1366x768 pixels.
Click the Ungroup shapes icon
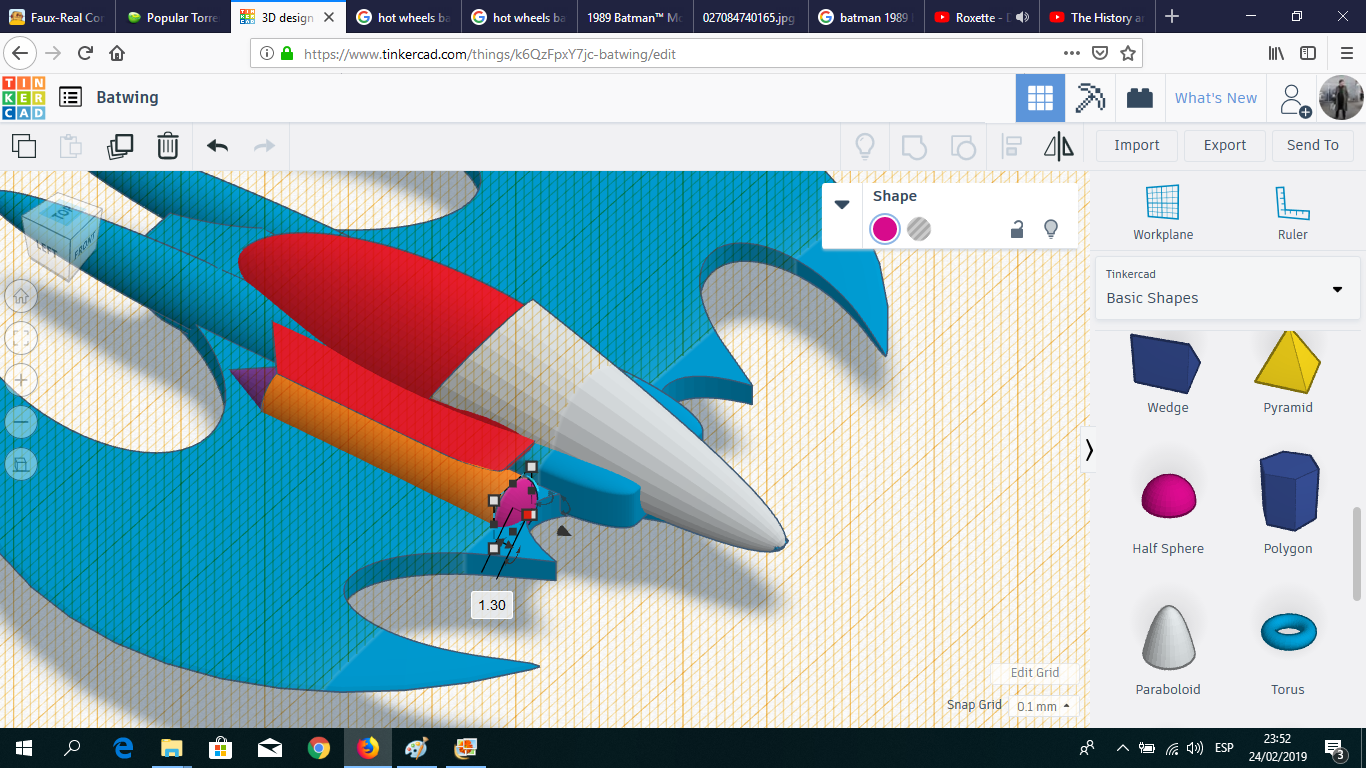pos(963,146)
